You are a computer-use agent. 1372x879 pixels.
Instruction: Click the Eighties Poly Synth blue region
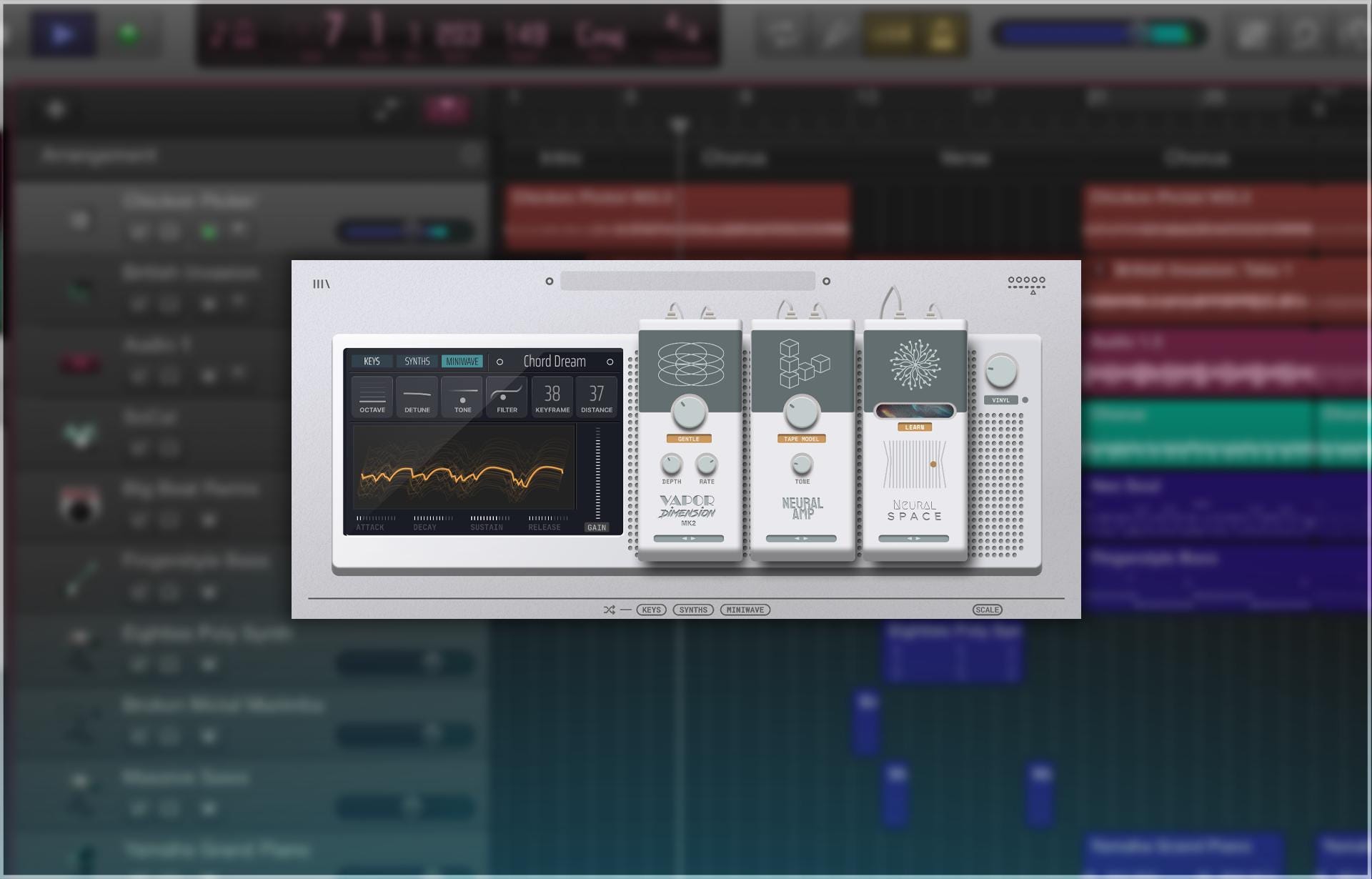(954, 650)
